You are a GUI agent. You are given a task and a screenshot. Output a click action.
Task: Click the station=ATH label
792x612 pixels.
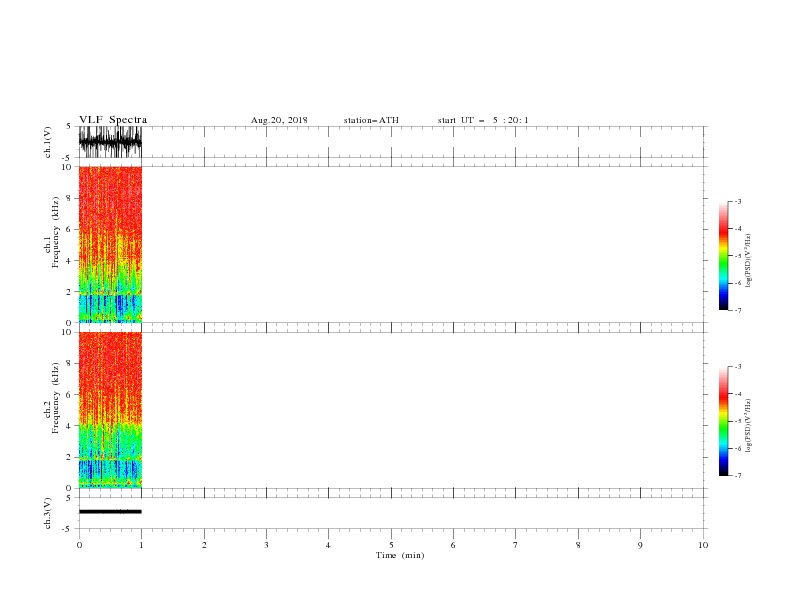pos(371,120)
